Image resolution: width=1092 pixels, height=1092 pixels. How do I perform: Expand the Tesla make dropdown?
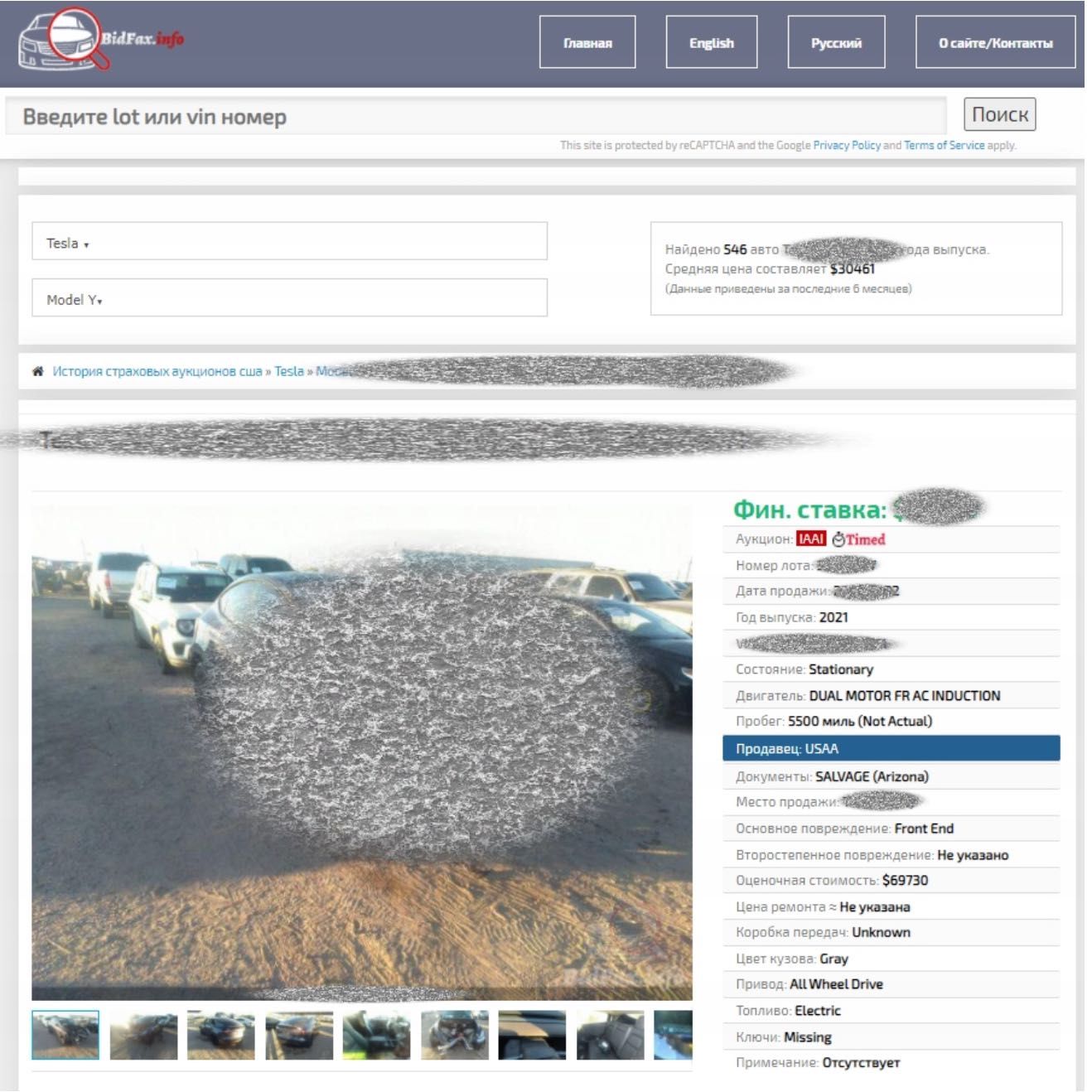289,241
